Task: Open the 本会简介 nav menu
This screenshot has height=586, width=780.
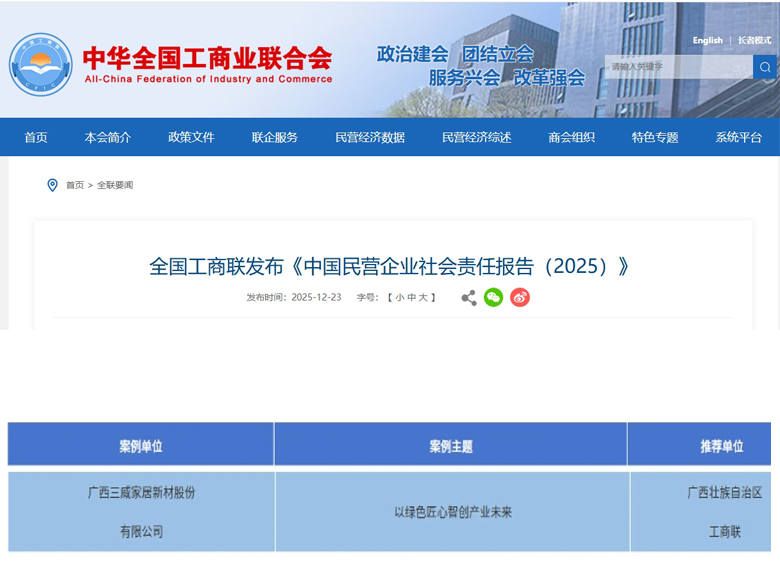Action: (108, 137)
